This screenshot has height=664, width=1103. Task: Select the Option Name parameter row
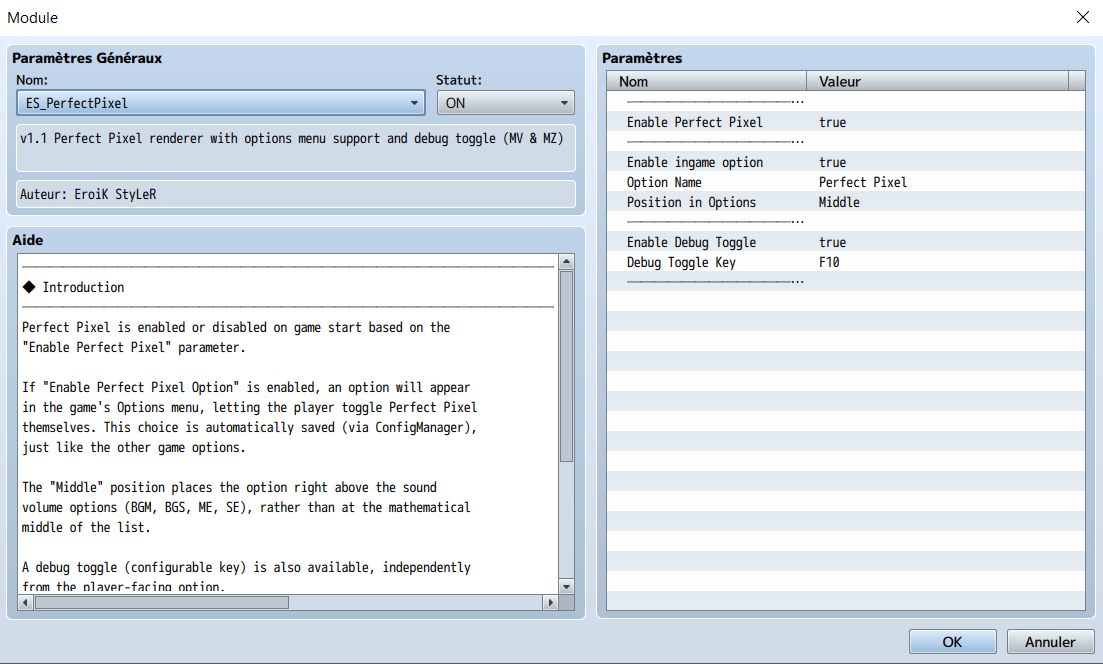846,182
